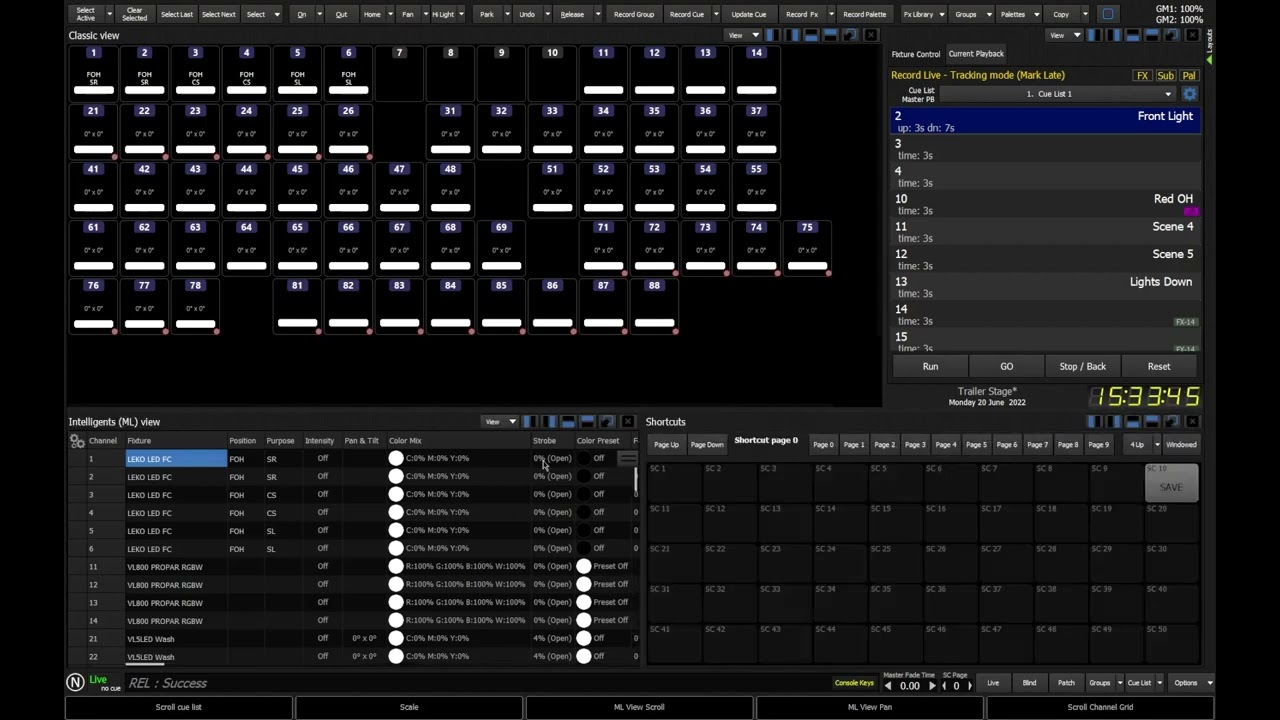Go to shortcut Page 0
1280x720 pixels.
pyautogui.click(x=823, y=445)
